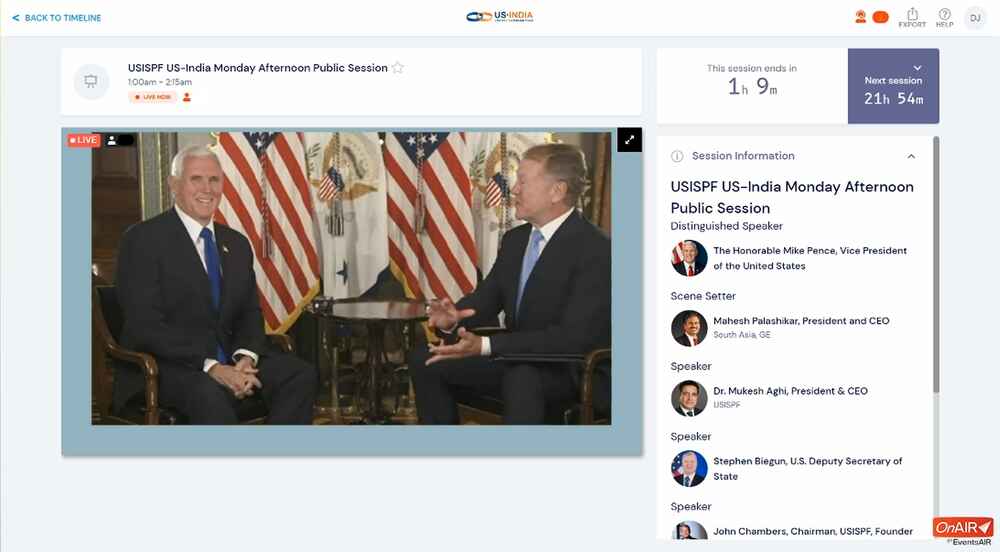Click the Next session countdown 21h 54m
This screenshot has height=552, width=1000.
point(893,99)
